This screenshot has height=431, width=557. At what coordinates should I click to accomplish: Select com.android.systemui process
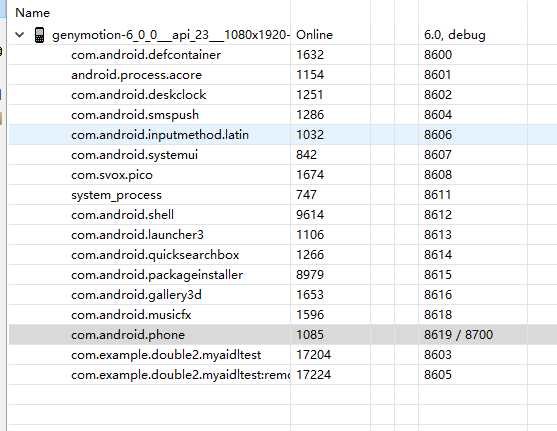pyautogui.click(x=282, y=155)
